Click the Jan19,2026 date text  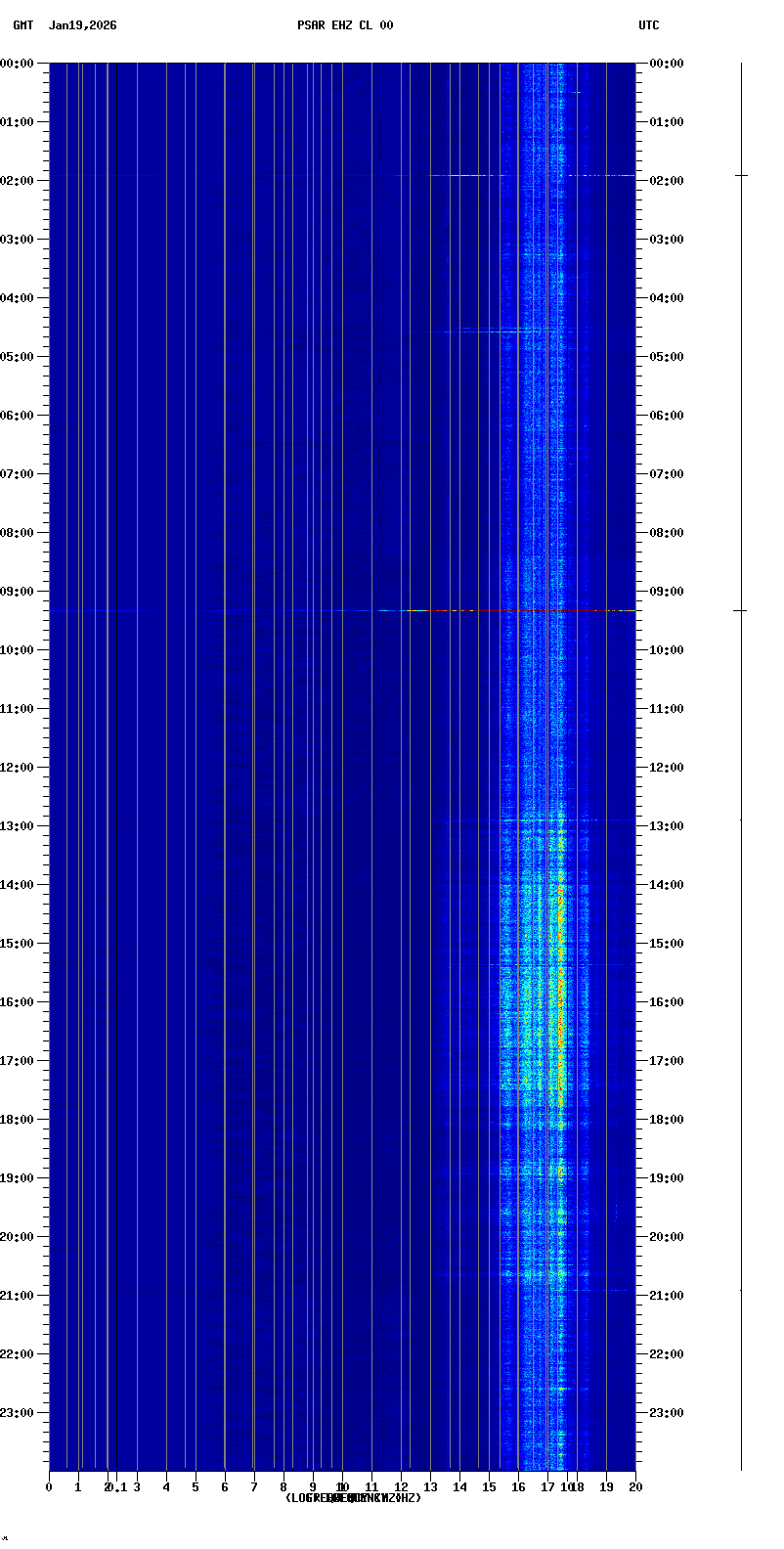82,25
